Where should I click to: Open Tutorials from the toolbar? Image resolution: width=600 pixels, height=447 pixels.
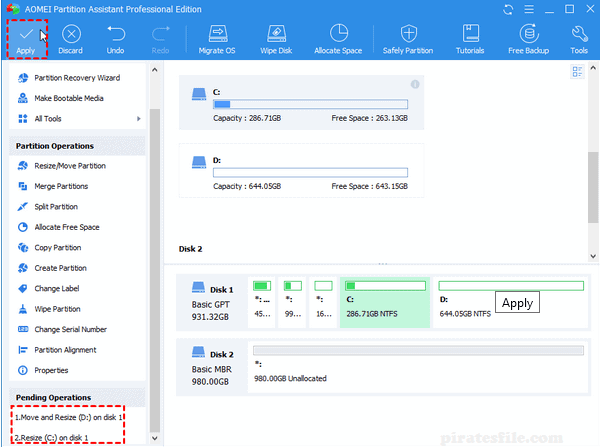(470, 39)
